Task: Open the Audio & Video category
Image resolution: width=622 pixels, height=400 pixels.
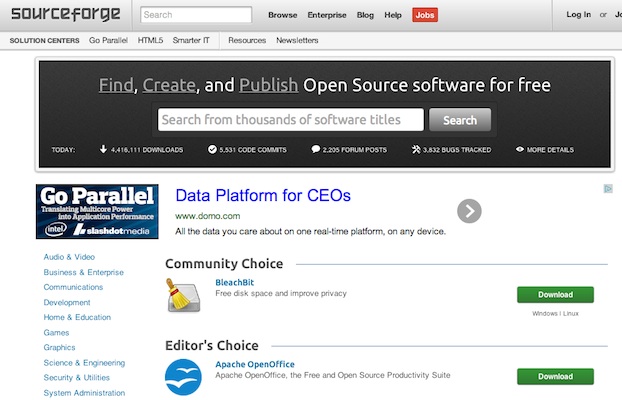Action: pos(69,257)
